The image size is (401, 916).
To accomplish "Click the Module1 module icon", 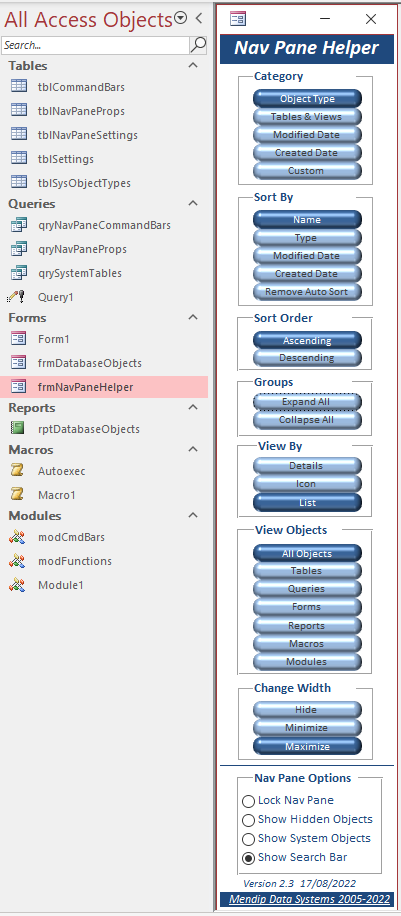I will tap(17, 585).
